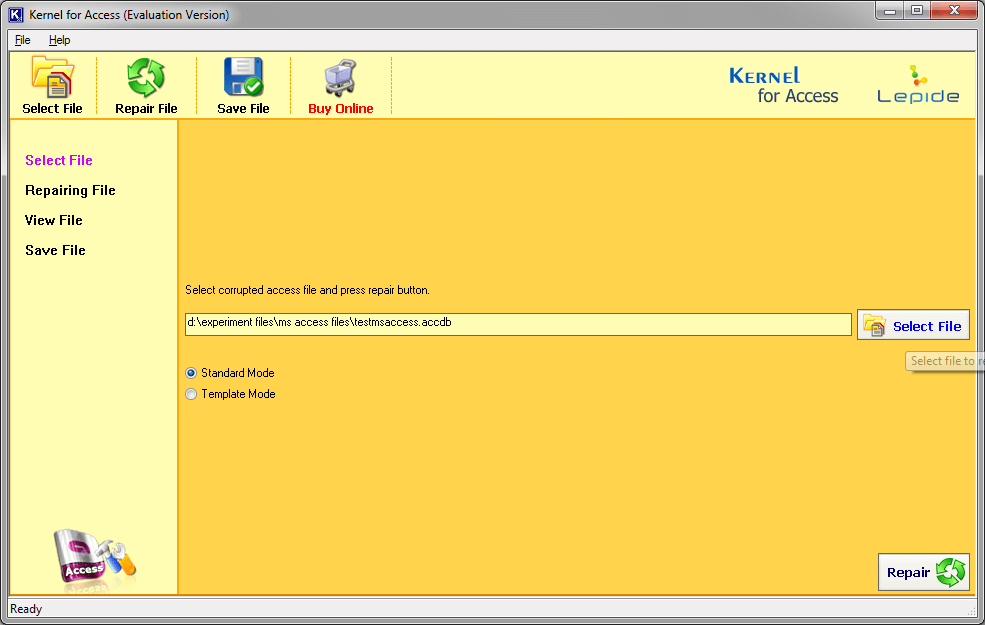Click the 'Select corrupted access file' instruction text

(307, 290)
